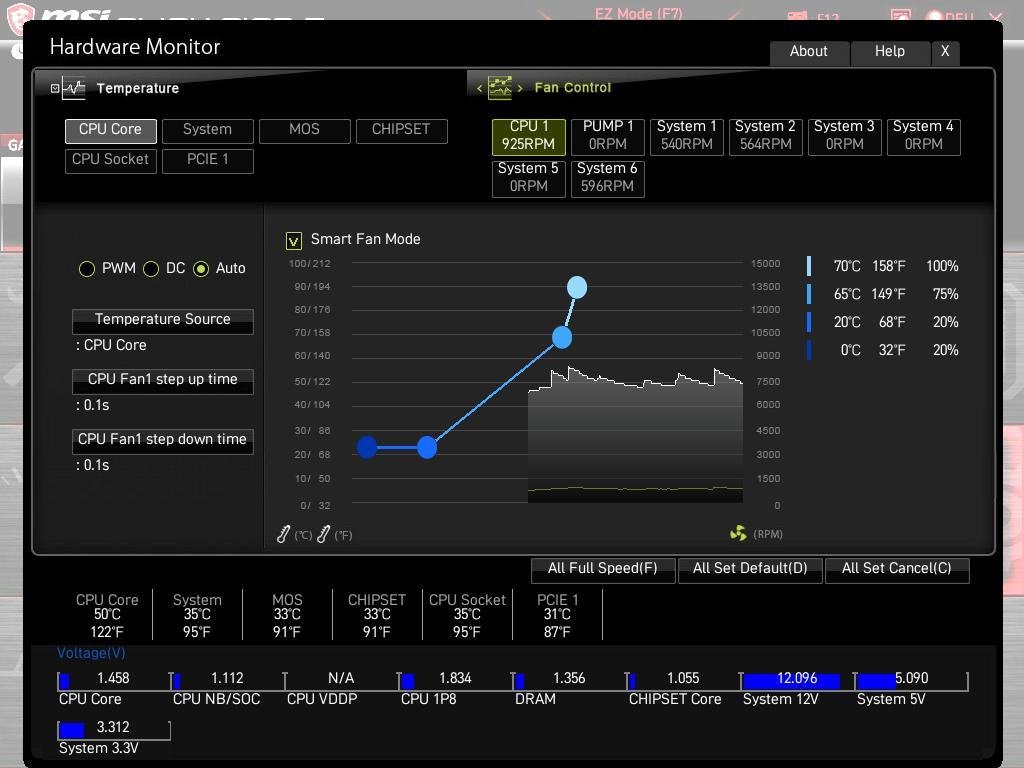Screen dimensions: 1024x768
Task: Choose the System 3 fan
Action: pos(844,136)
